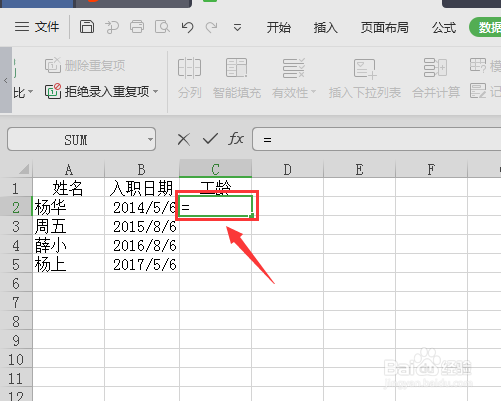Confirm formula entry with the checkmark icon

210,139
